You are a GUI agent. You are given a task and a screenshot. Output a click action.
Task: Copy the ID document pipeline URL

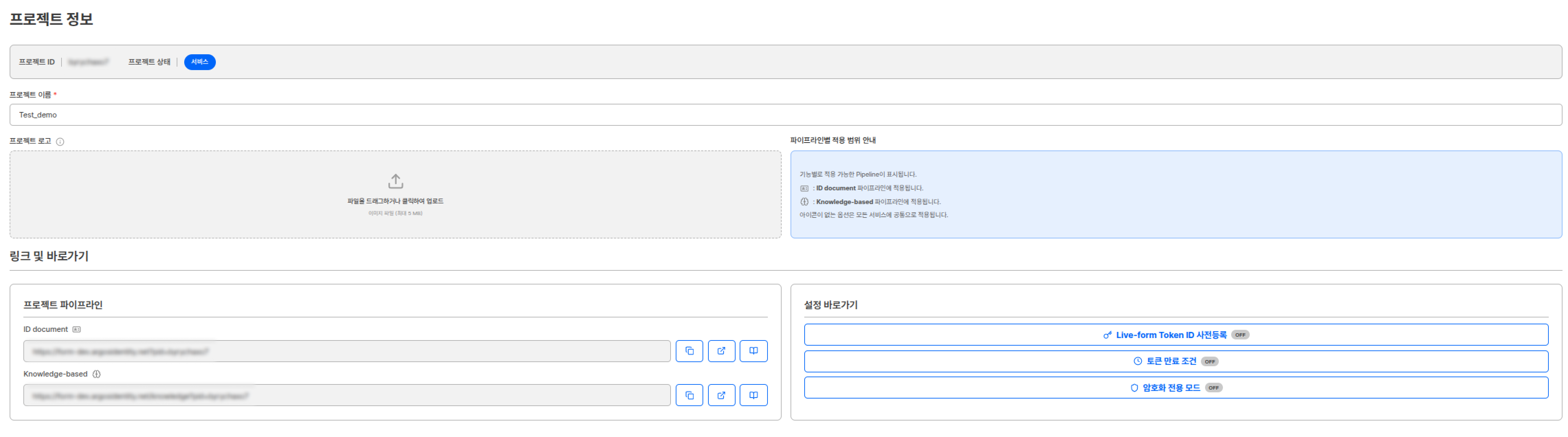[x=689, y=351]
